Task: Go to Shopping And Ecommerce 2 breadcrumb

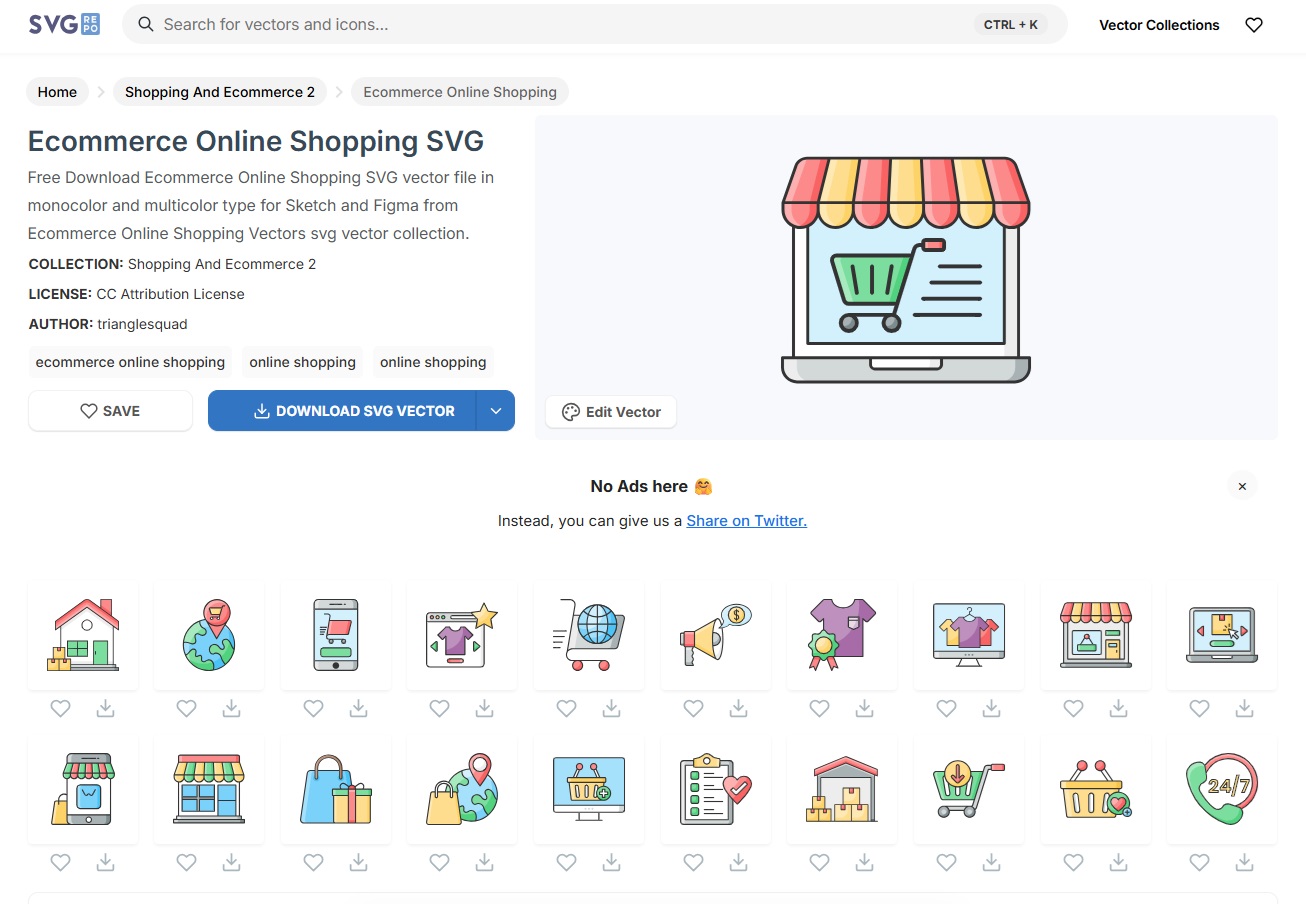Action: coord(220,92)
